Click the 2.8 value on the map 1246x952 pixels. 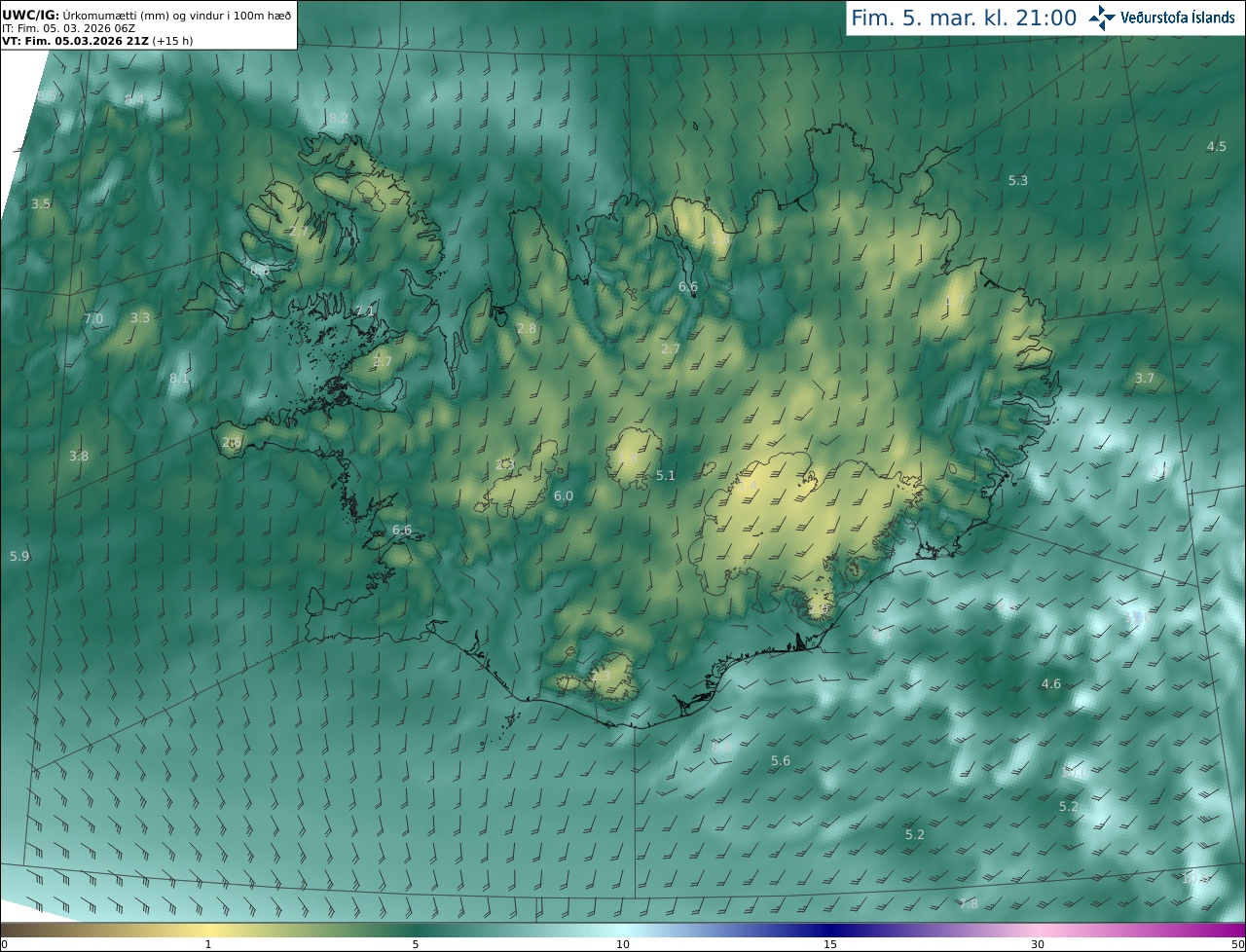tap(527, 329)
